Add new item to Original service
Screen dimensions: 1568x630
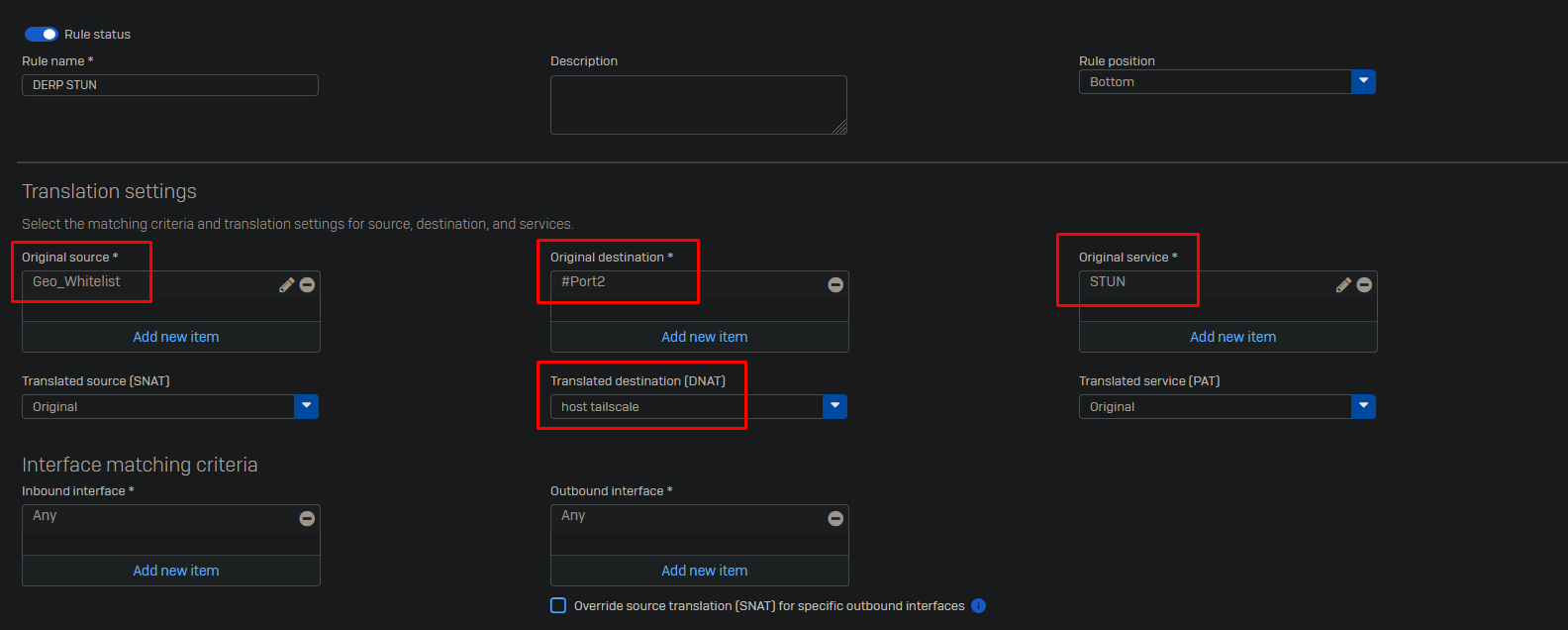click(1232, 337)
